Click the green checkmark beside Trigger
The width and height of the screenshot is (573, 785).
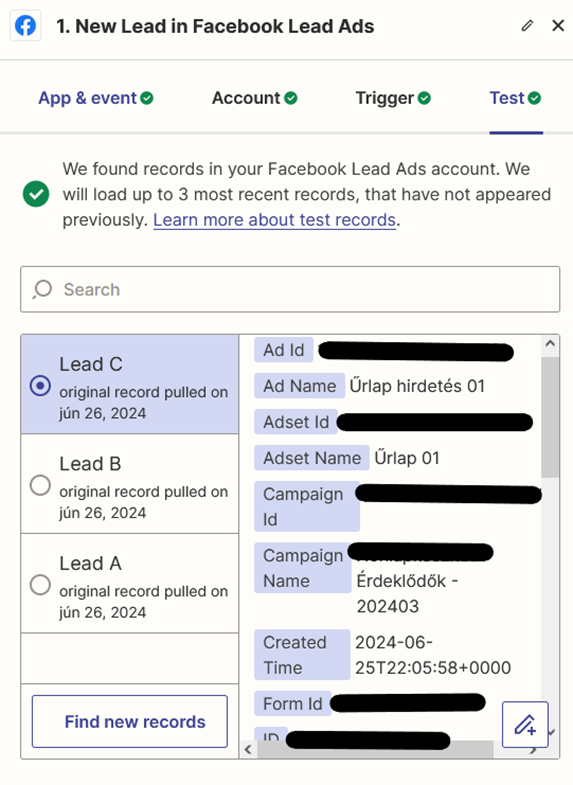pos(424,98)
